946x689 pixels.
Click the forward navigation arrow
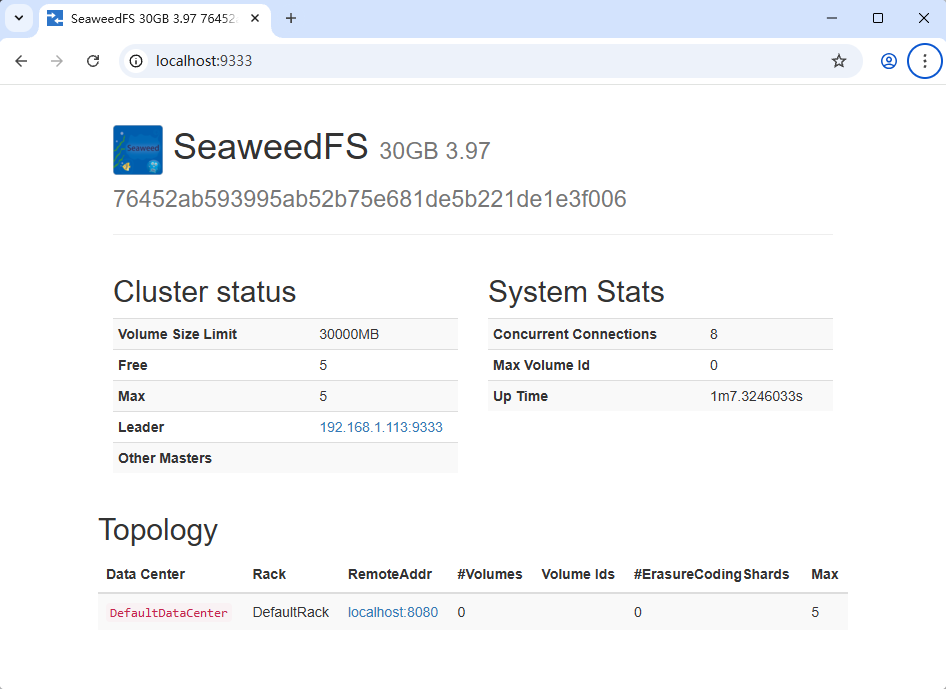(57, 61)
